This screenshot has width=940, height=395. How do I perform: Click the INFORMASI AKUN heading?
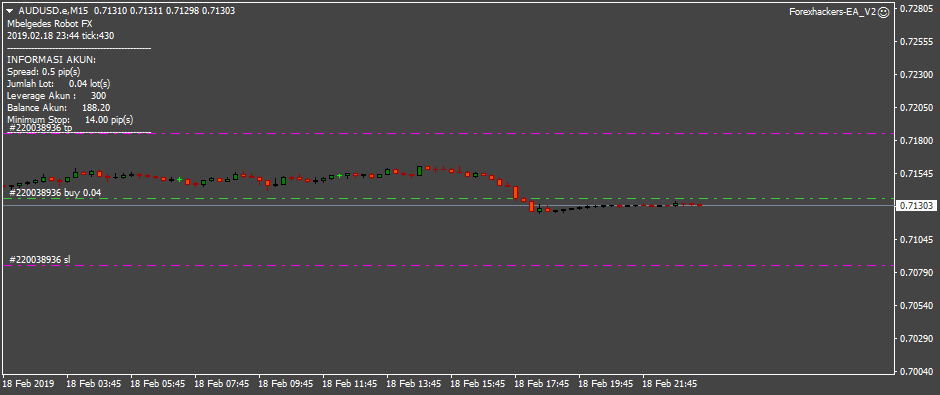(52, 60)
